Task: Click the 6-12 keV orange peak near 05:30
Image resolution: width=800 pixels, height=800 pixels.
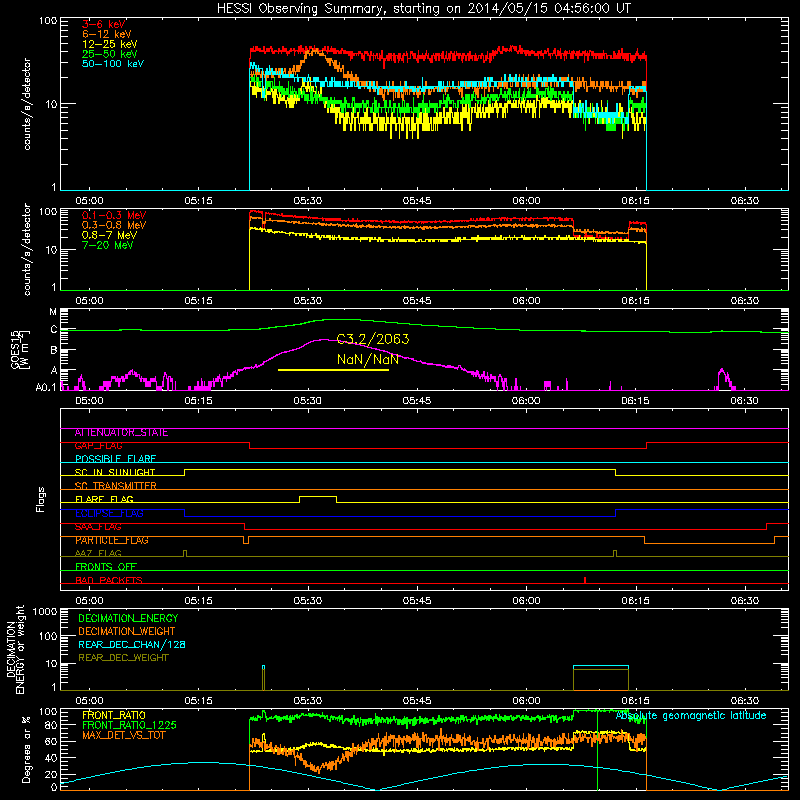Action: 315,53
